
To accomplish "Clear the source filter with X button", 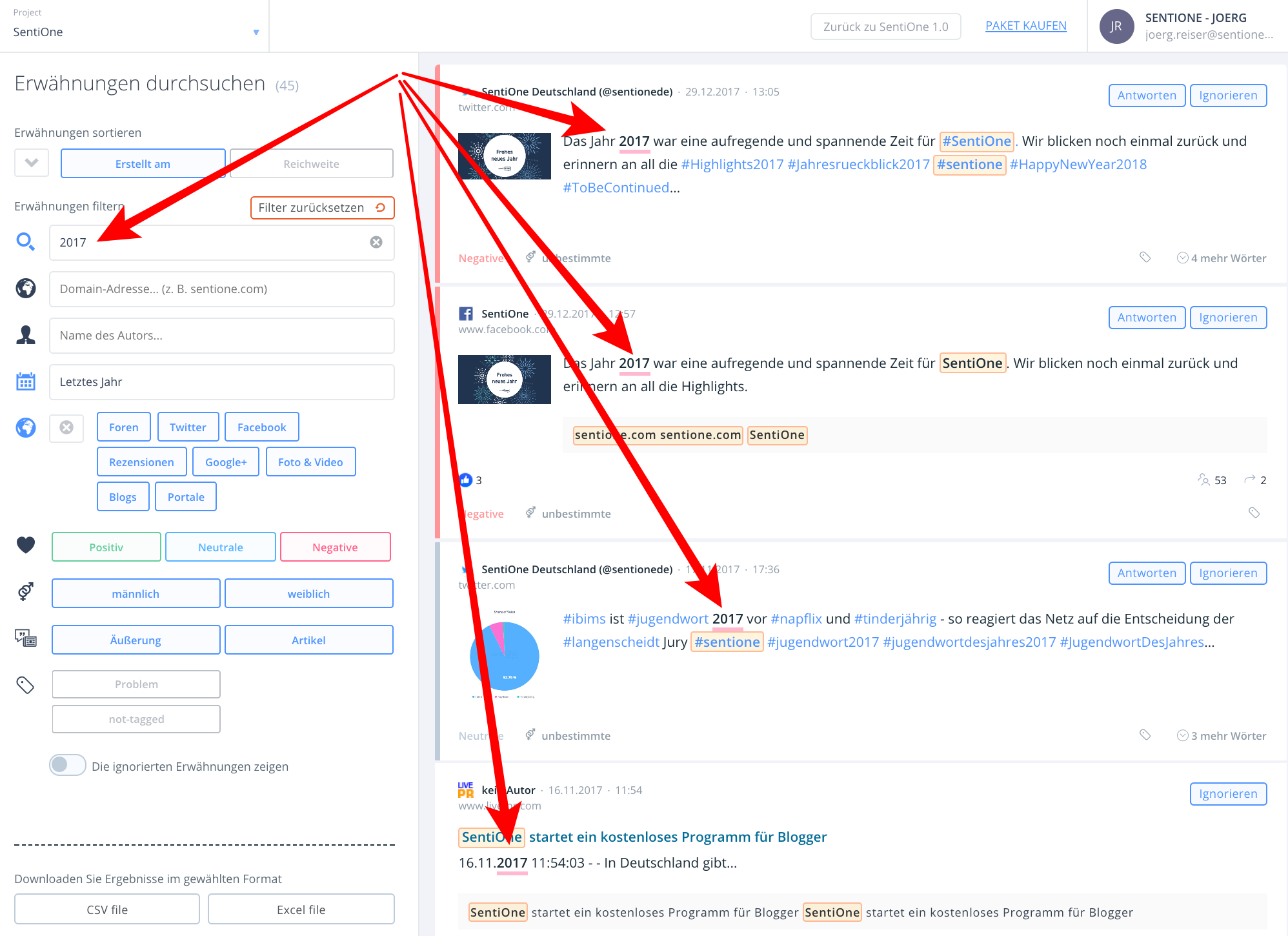I will tap(66, 427).
